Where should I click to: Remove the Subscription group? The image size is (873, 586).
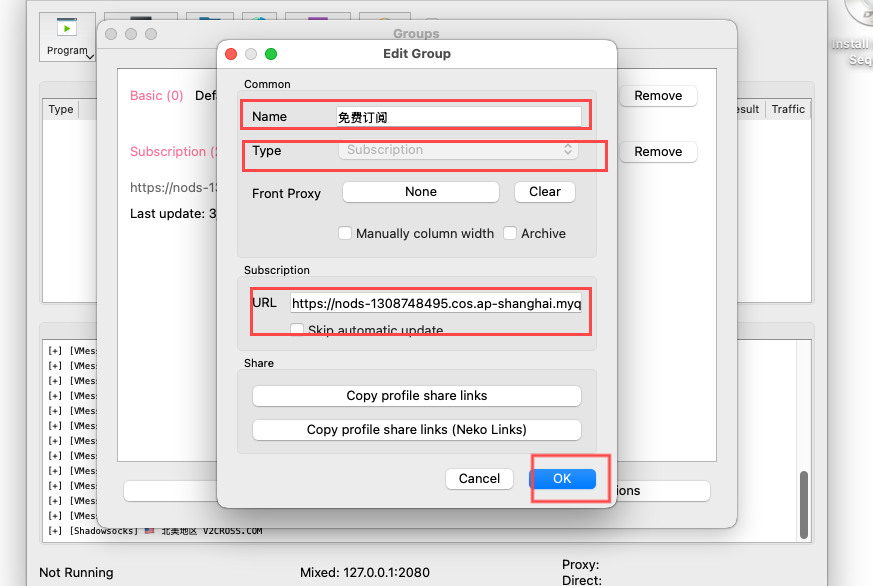658,152
